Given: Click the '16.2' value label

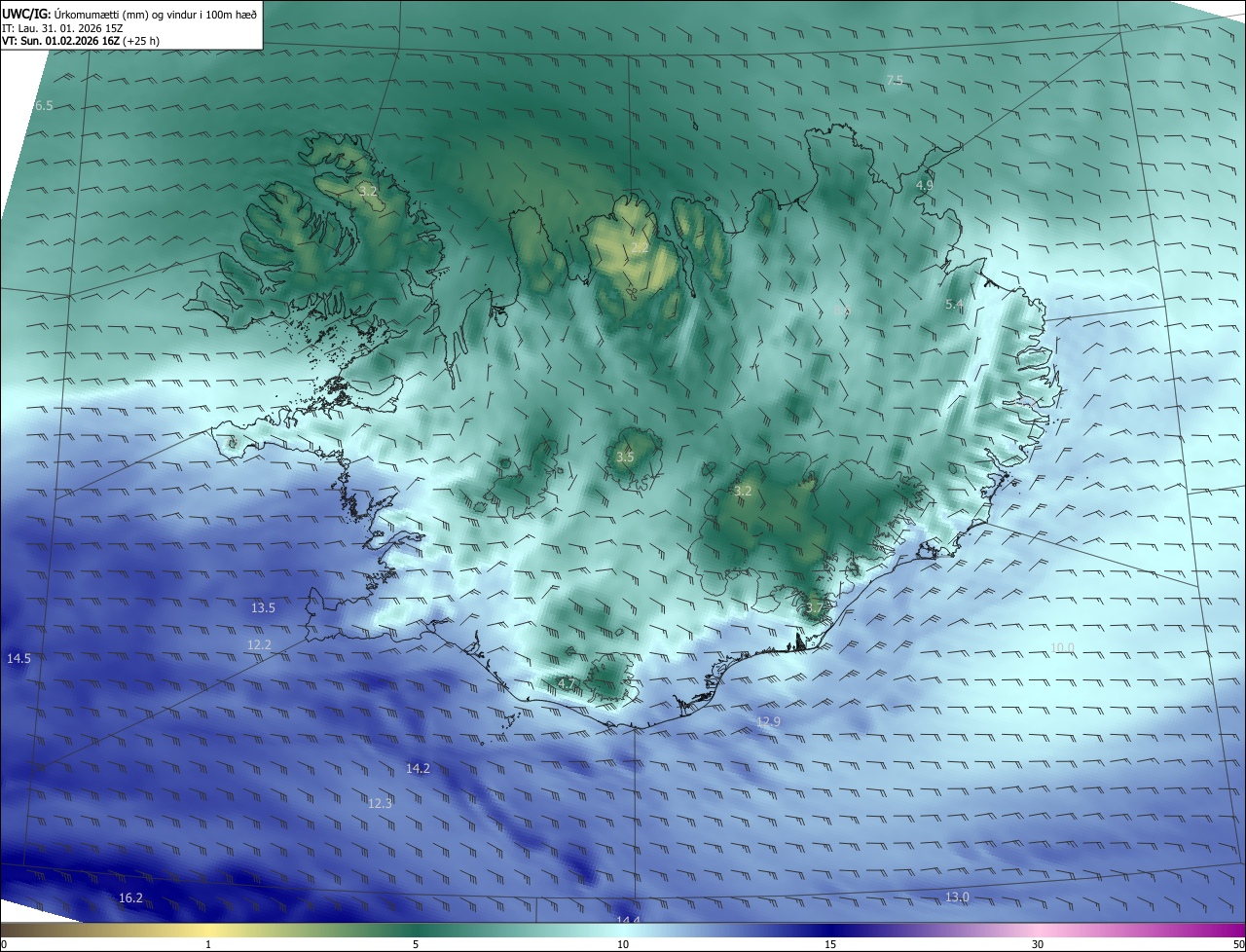Looking at the screenshot, I should pyautogui.click(x=130, y=897).
